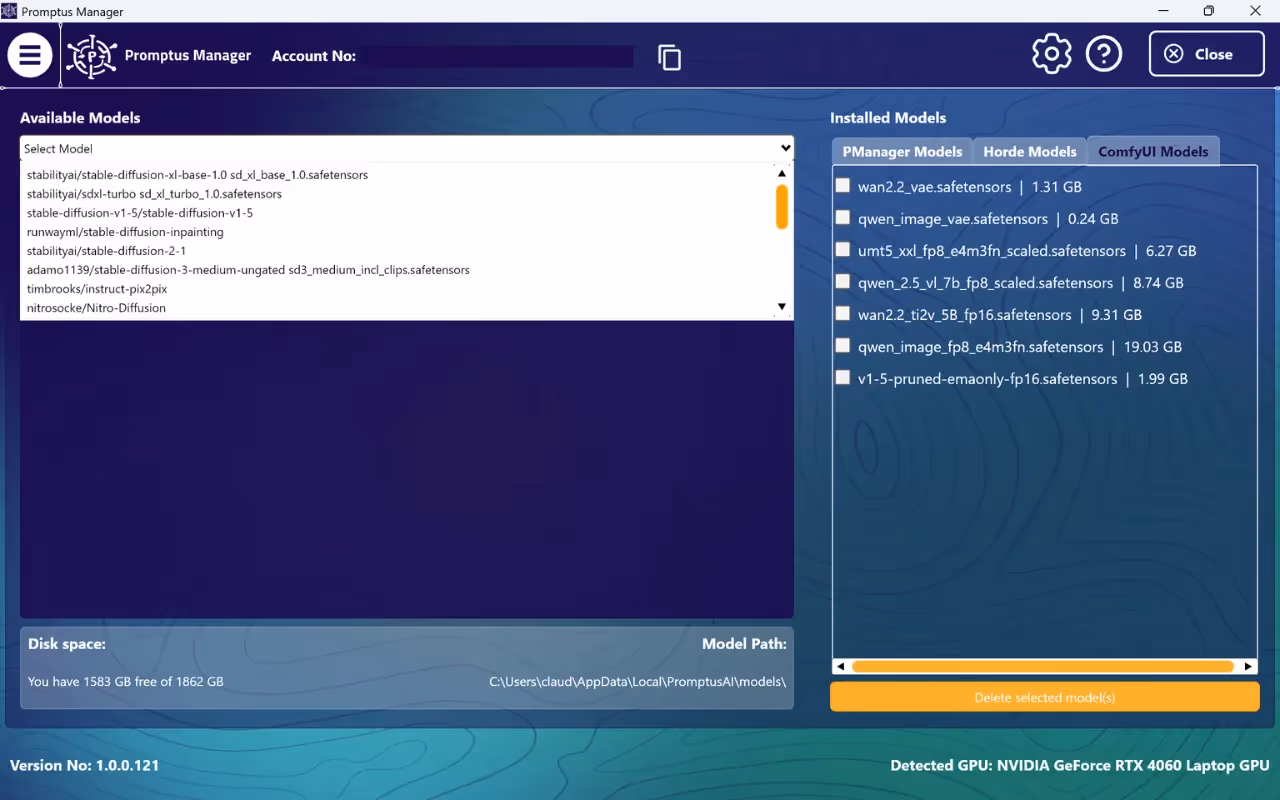Open the hamburger main menu
Screen dimensions: 1280x800
tap(30, 55)
